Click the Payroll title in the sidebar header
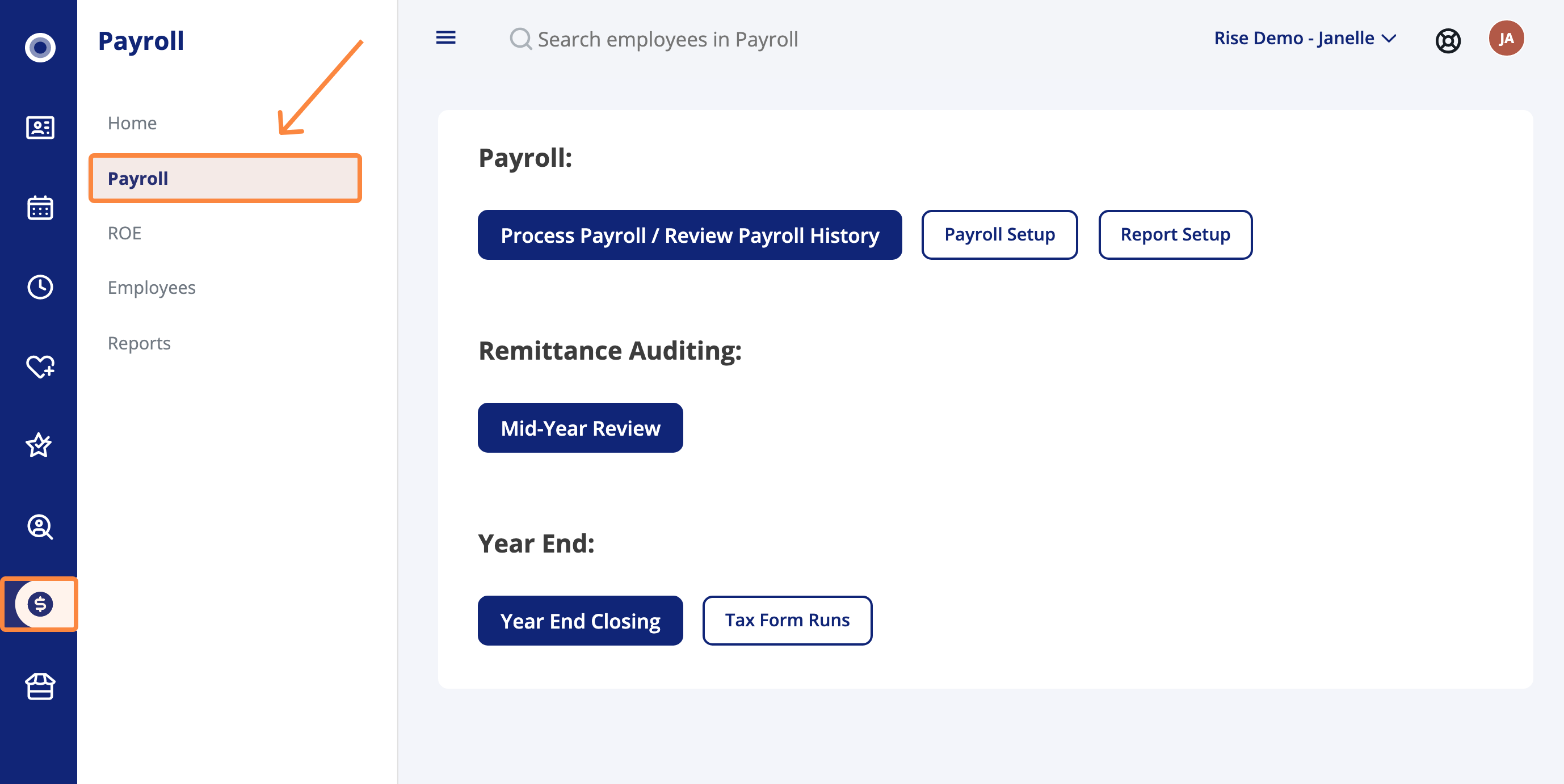 tap(141, 41)
